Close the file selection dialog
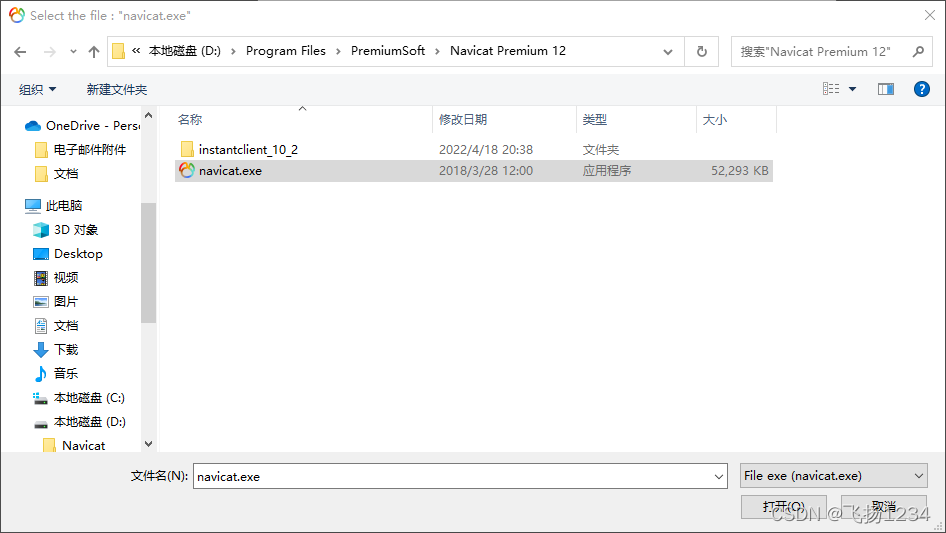946x533 pixels. tap(930, 15)
